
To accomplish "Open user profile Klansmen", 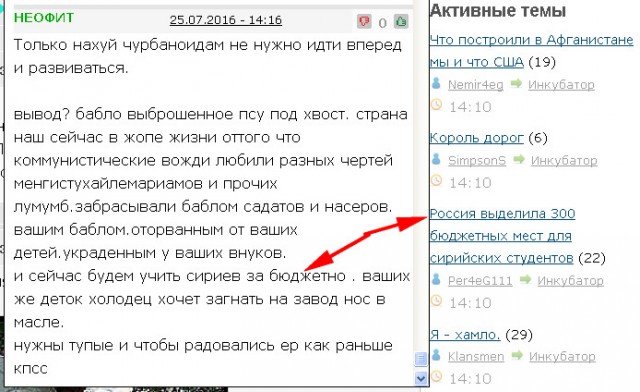I will 476,356.
